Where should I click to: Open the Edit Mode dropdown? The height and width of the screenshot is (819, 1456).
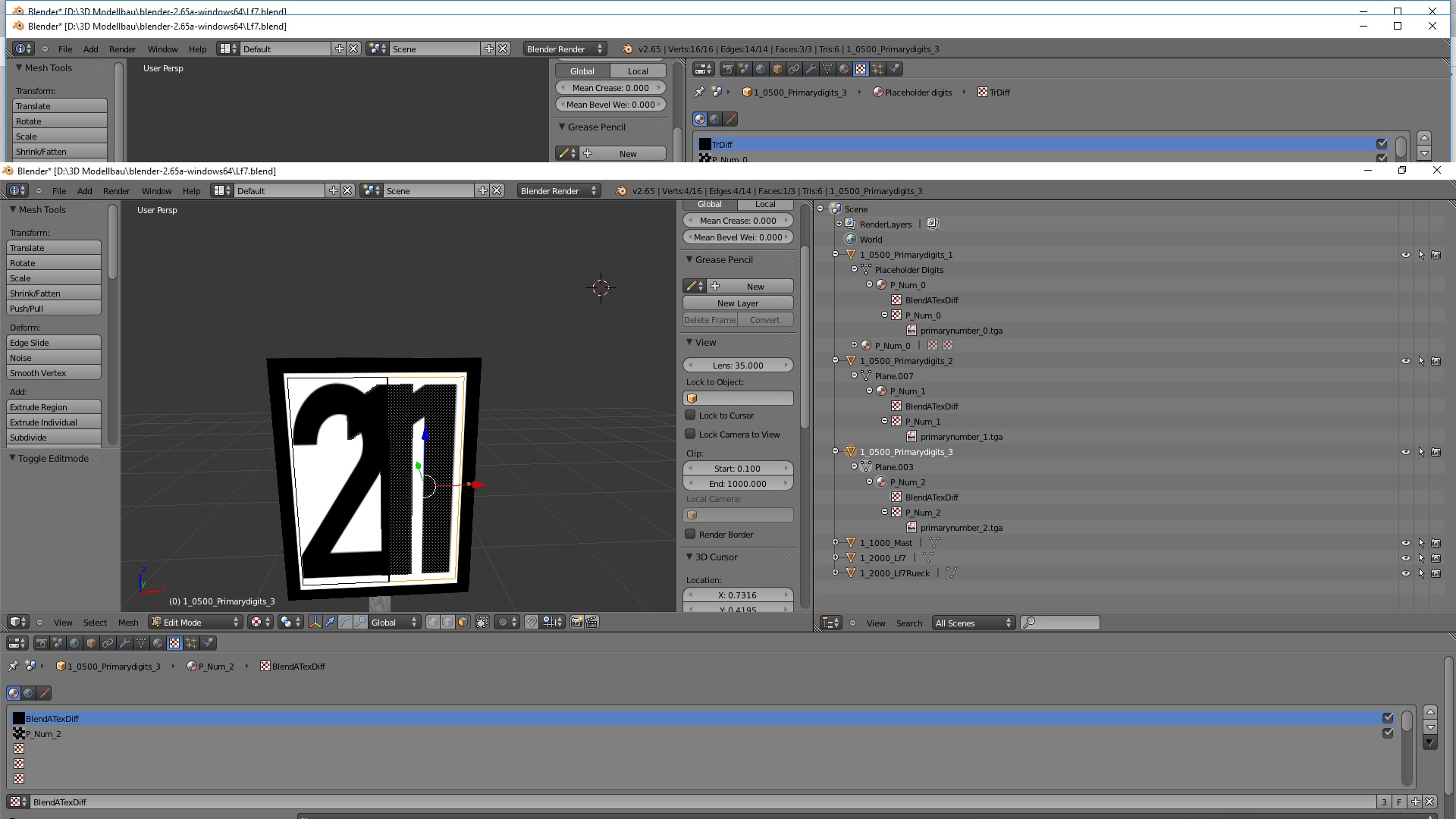click(x=195, y=622)
